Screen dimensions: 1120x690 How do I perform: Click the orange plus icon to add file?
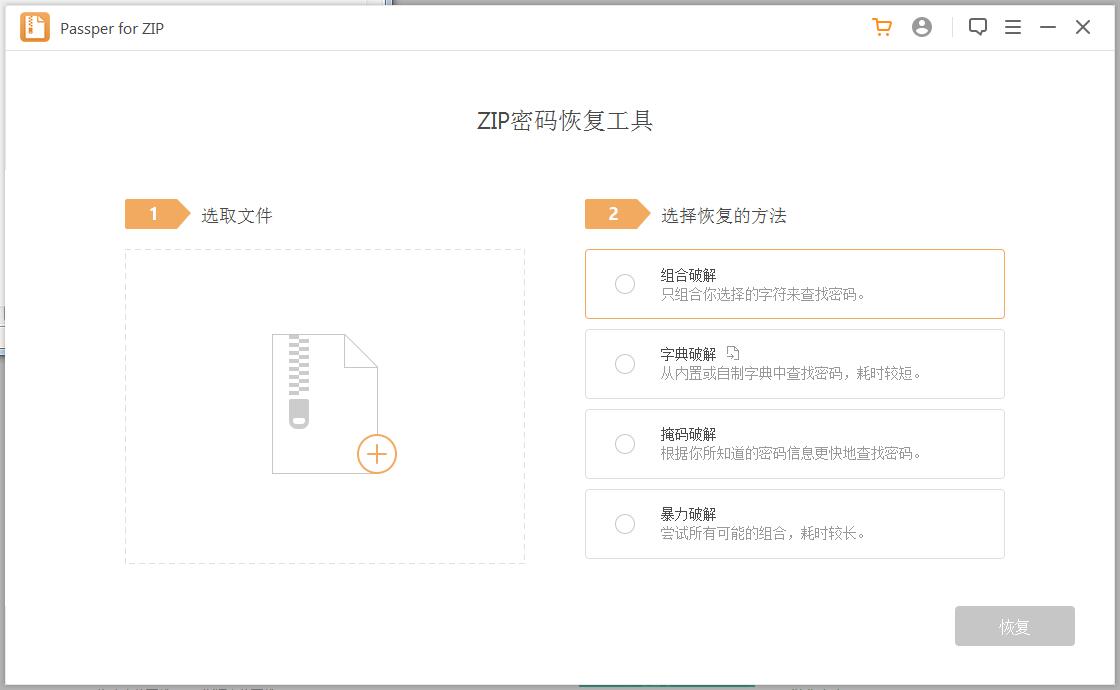(377, 454)
